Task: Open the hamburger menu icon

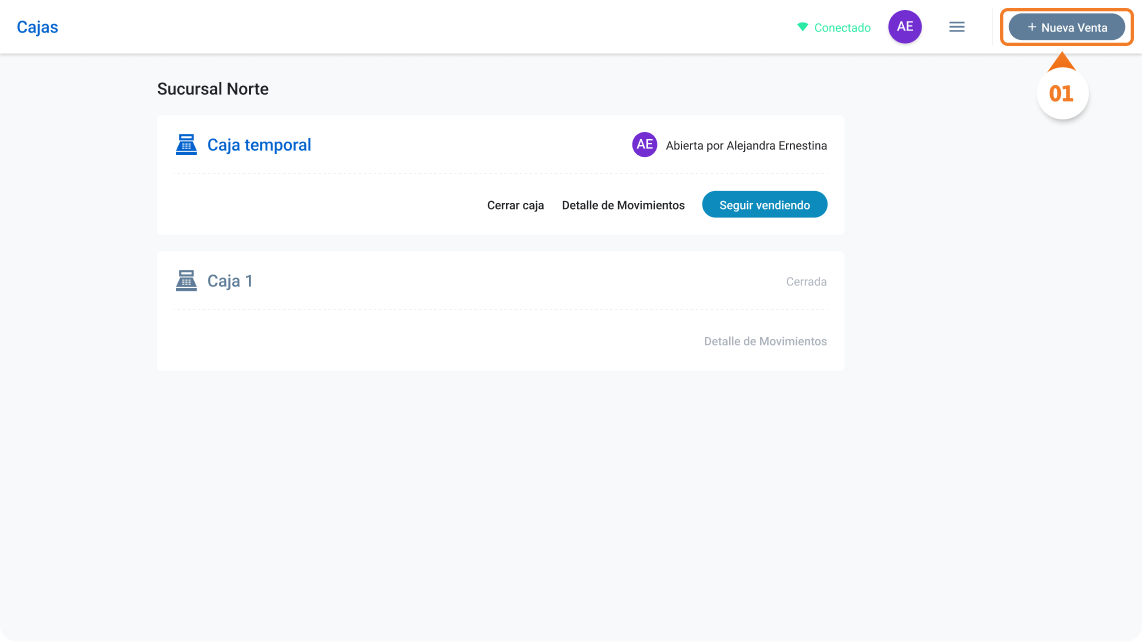Action: 957,27
